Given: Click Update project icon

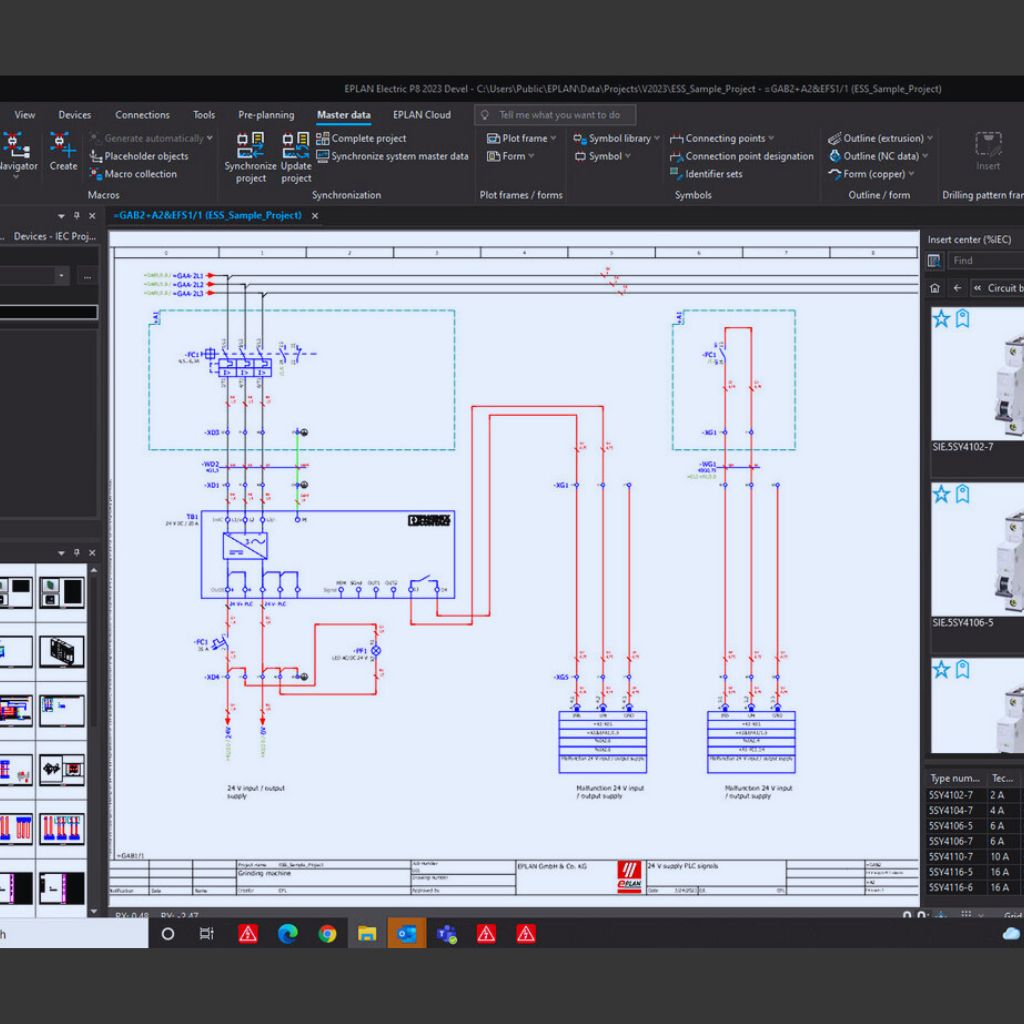Looking at the screenshot, I should [x=296, y=157].
